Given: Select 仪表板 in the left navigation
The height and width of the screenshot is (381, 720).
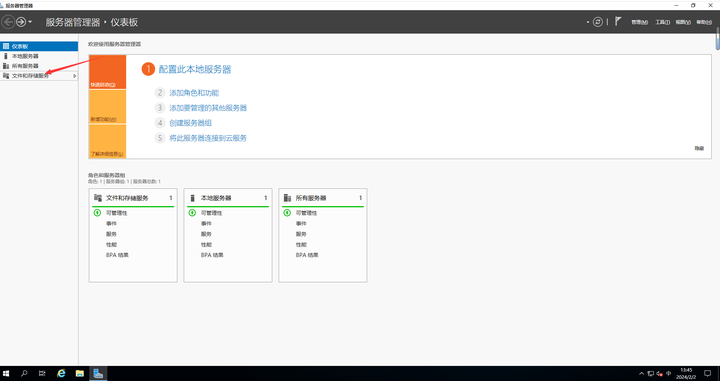Looking at the screenshot, I should [x=39, y=46].
